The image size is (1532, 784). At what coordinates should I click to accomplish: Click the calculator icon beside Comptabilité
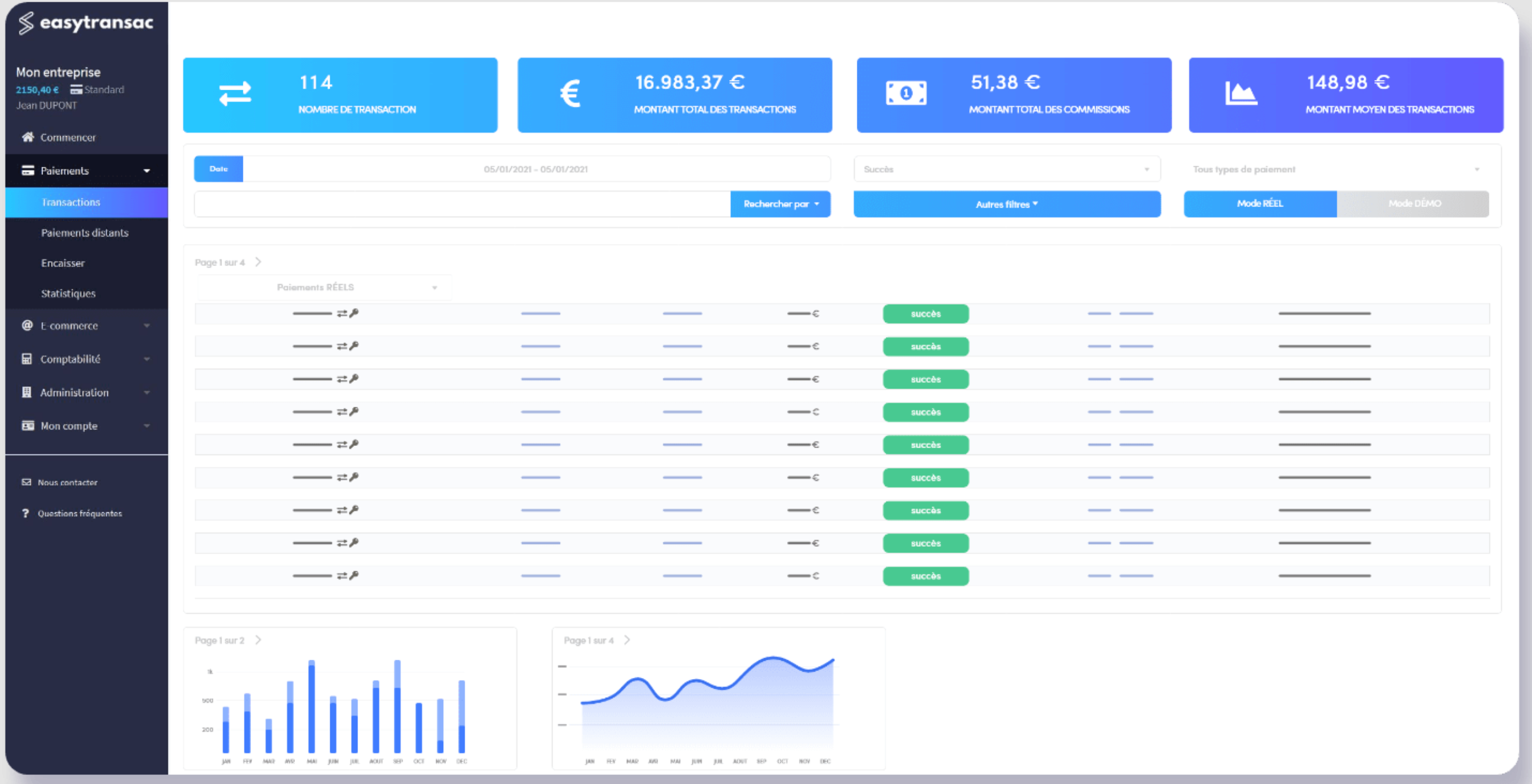point(27,359)
